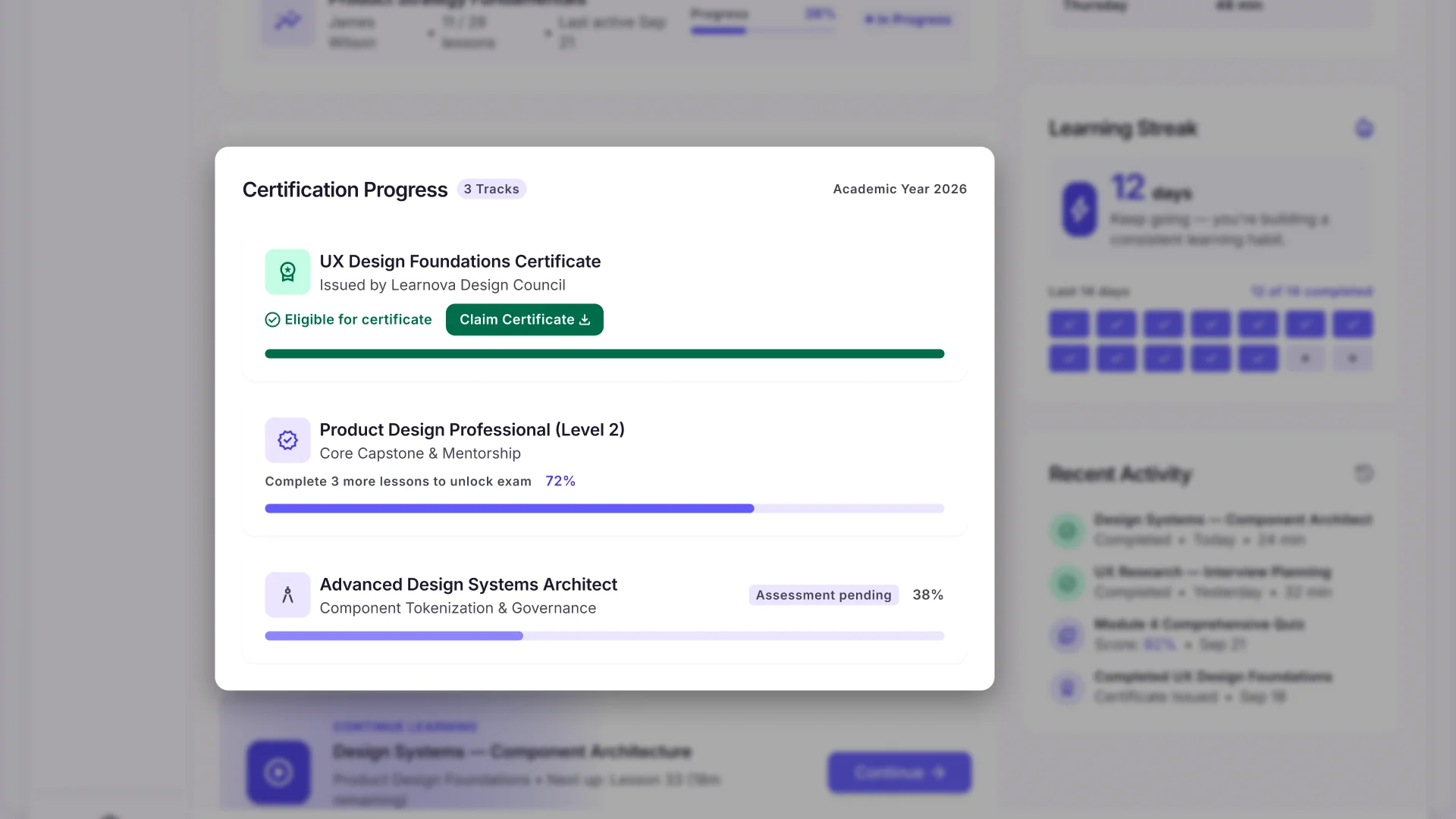The width and height of the screenshot is (1456, 819).
Task: Click Issued by Learnova Design Council text
Action: pyautogui.click(x=442, y=285)
